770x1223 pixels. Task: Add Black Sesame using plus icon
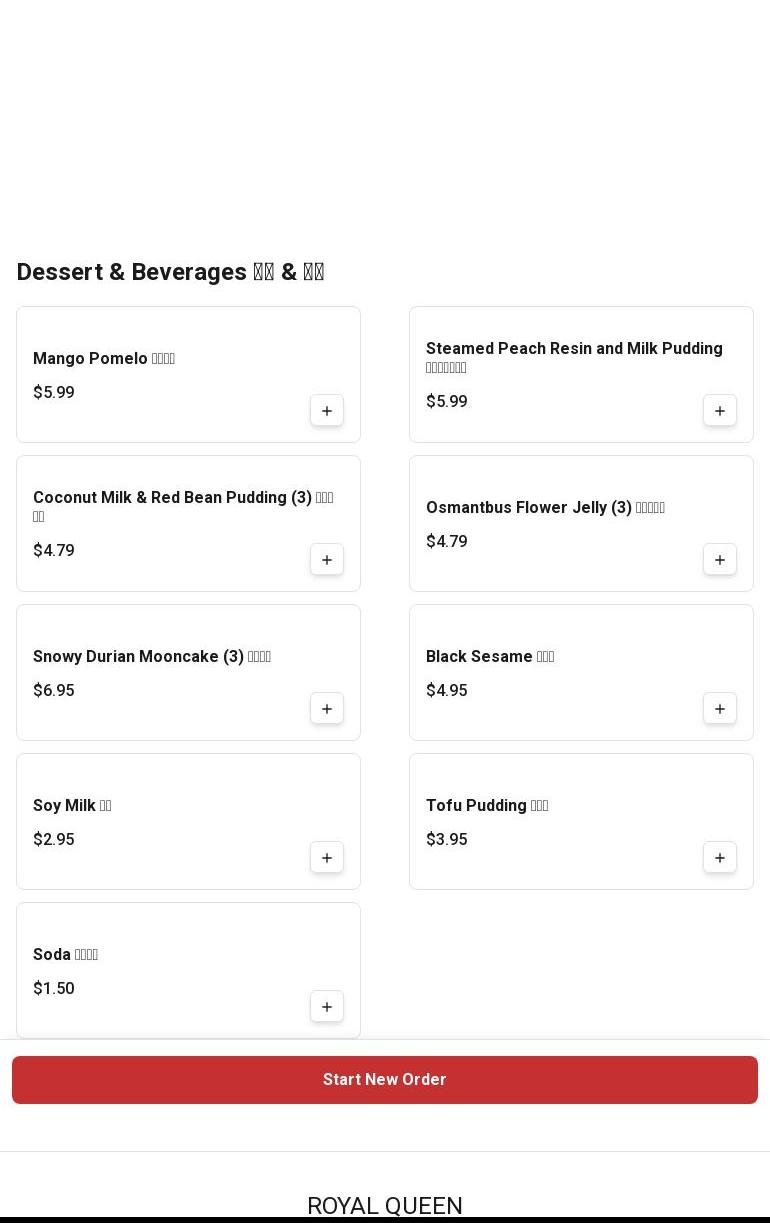click(720, 709)
